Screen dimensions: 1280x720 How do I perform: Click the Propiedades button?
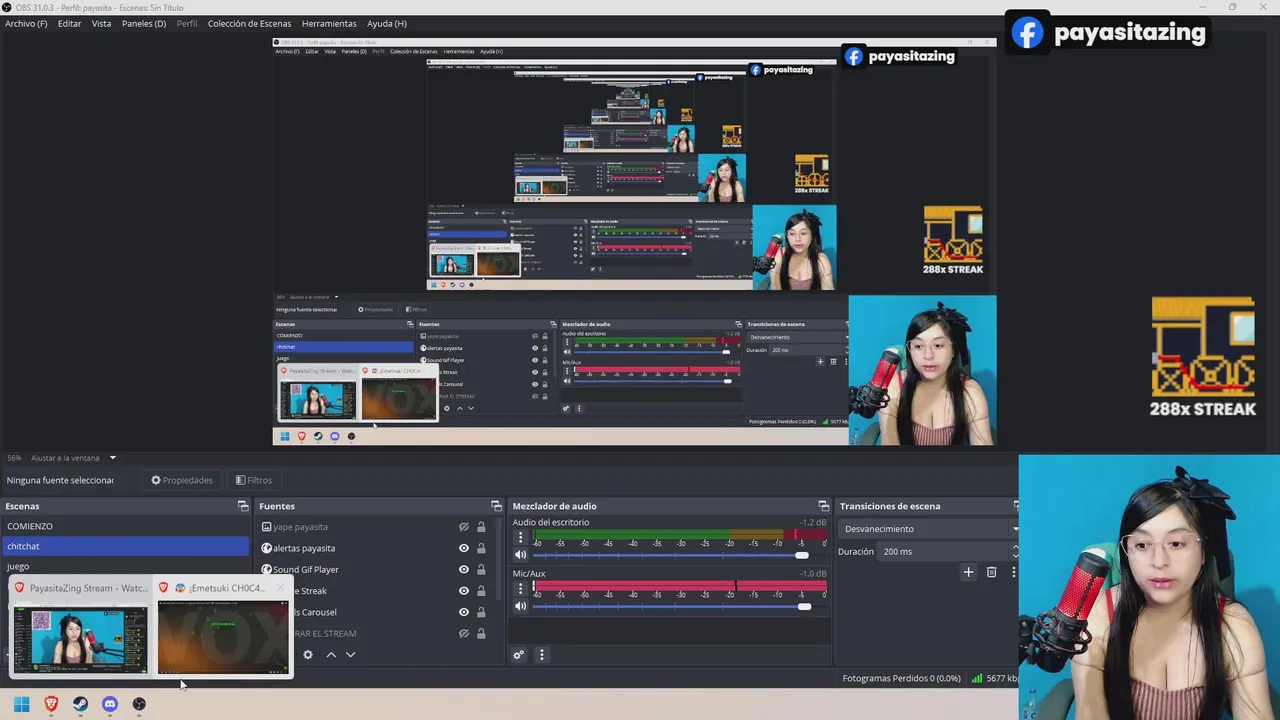[x=182, y=480]
